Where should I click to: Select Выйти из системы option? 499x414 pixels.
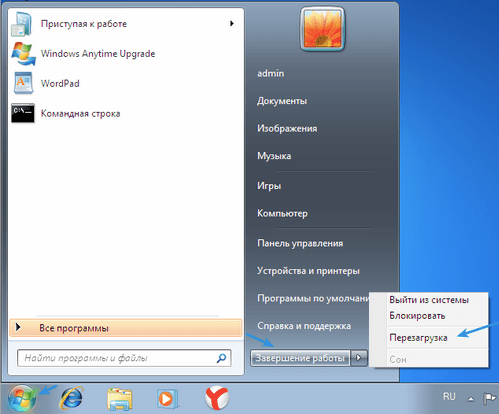click(429, 300)
